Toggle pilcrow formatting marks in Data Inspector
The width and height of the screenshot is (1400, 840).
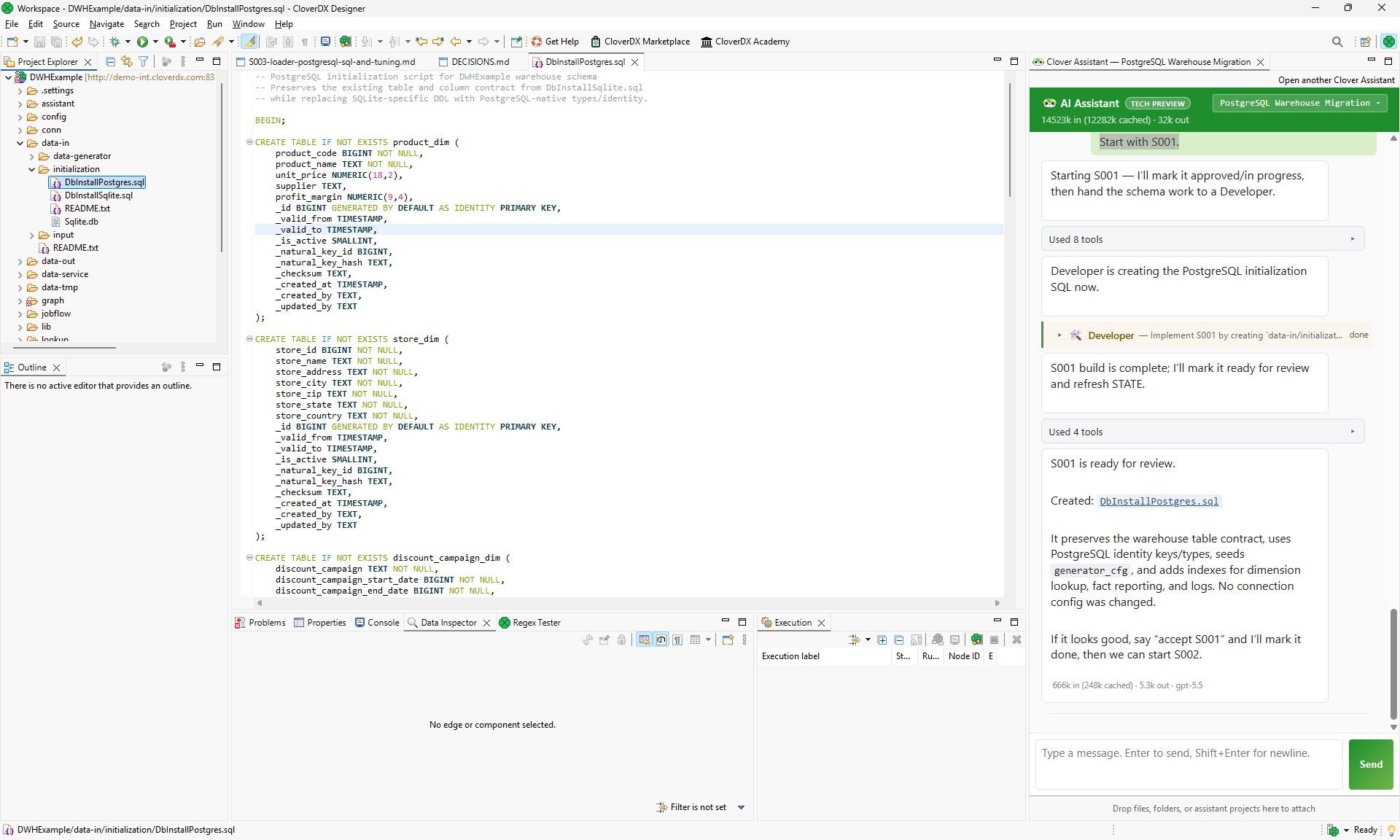tap(678, 639)
